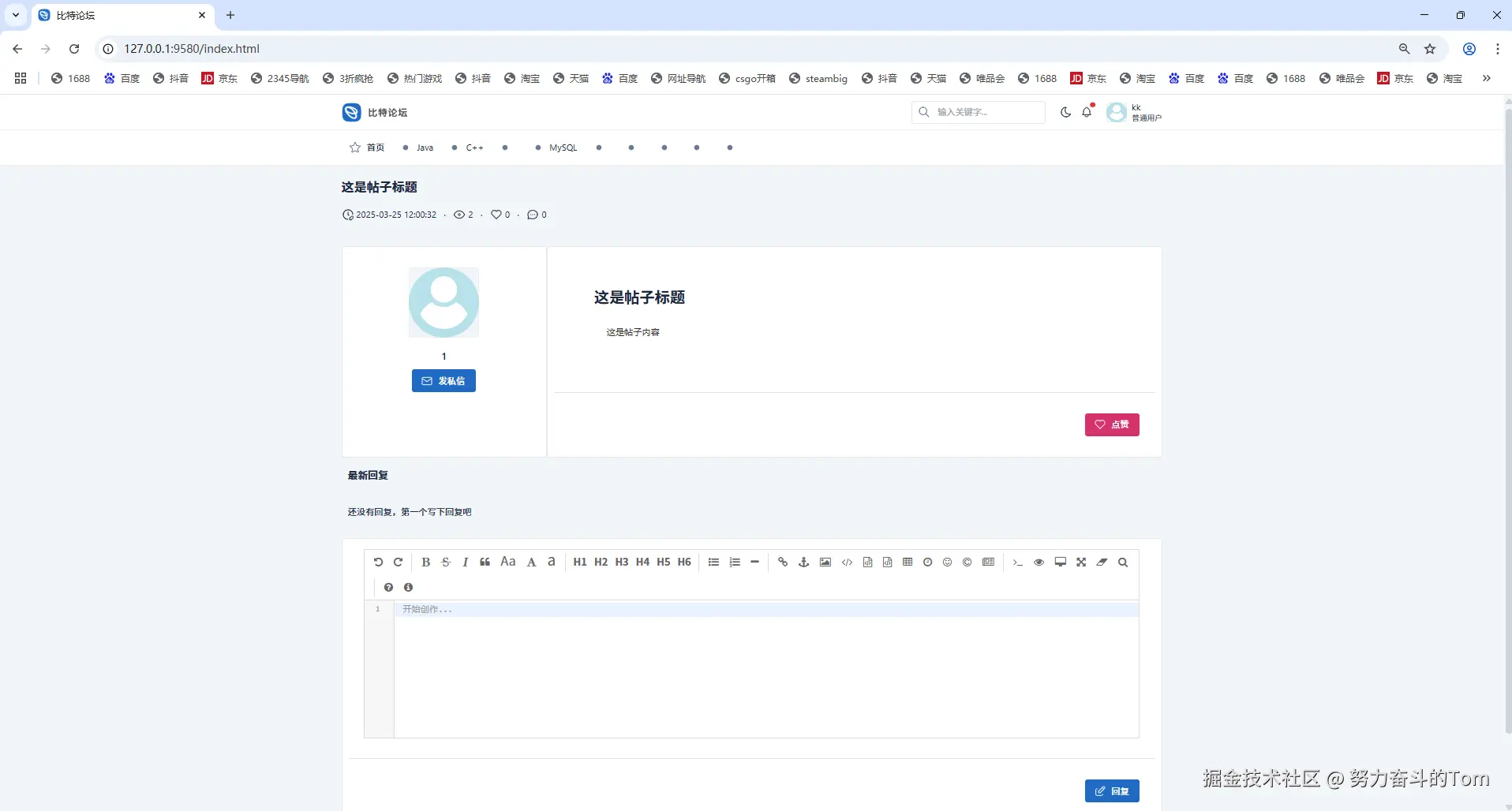Insert an H5 heading

664,562
